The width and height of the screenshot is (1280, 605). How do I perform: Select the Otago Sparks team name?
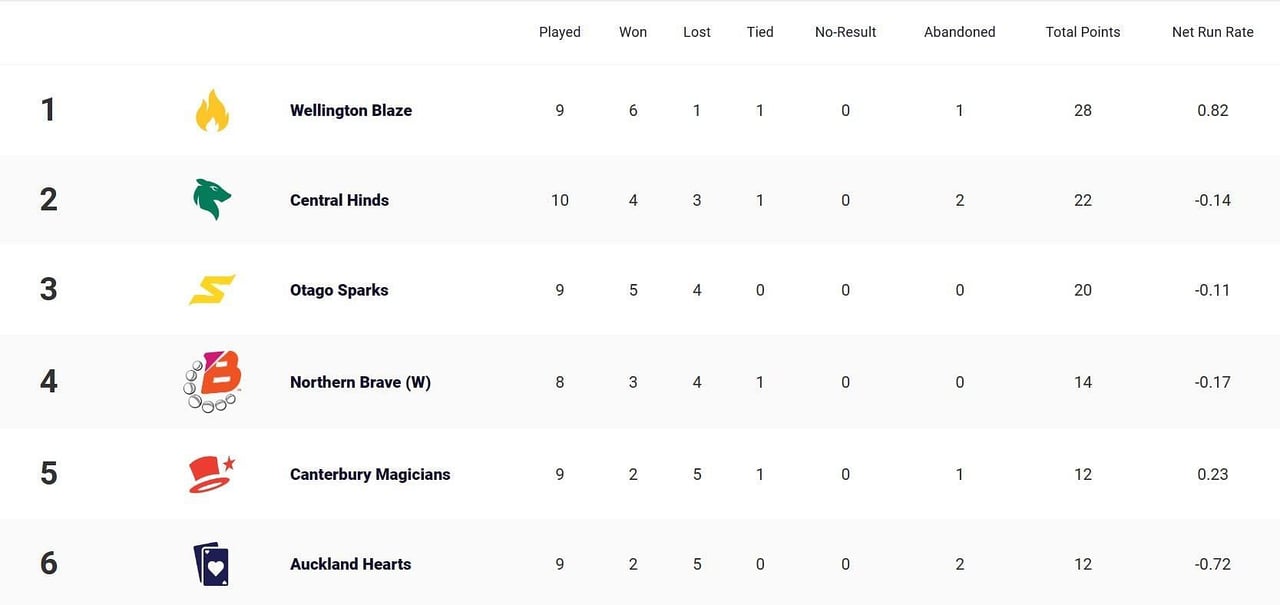[x=339, y=290]
